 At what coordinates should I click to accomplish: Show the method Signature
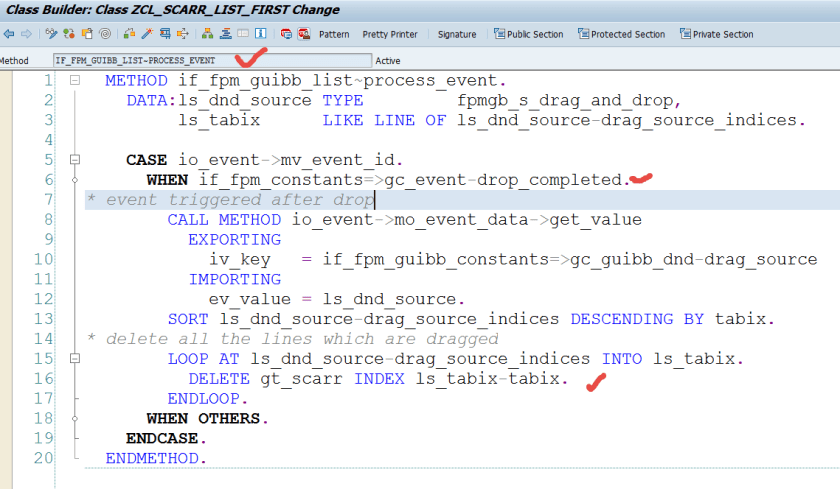click(457, 34)
